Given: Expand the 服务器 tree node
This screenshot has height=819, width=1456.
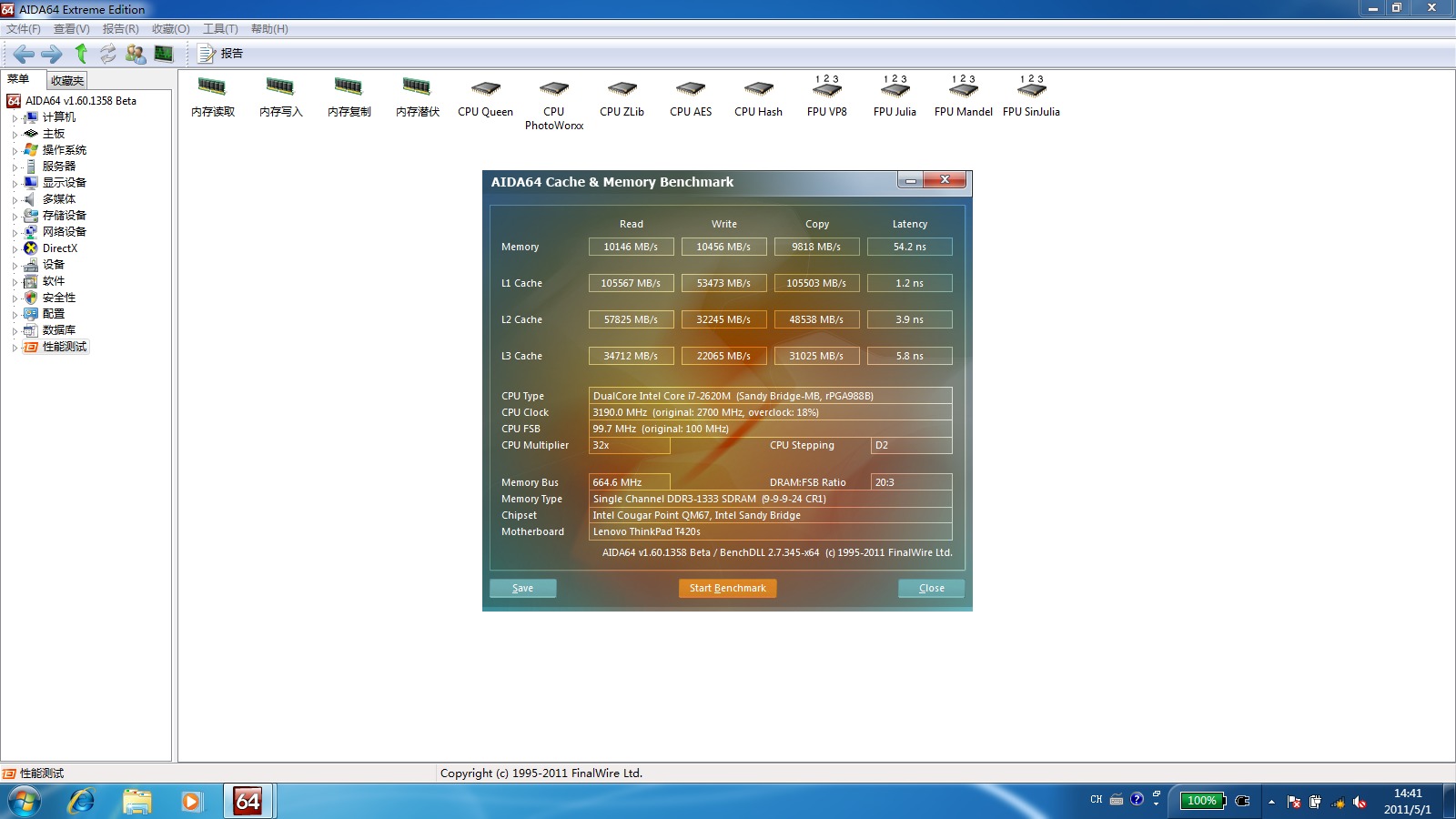Looking at the screenshot, I should (15, 167).
